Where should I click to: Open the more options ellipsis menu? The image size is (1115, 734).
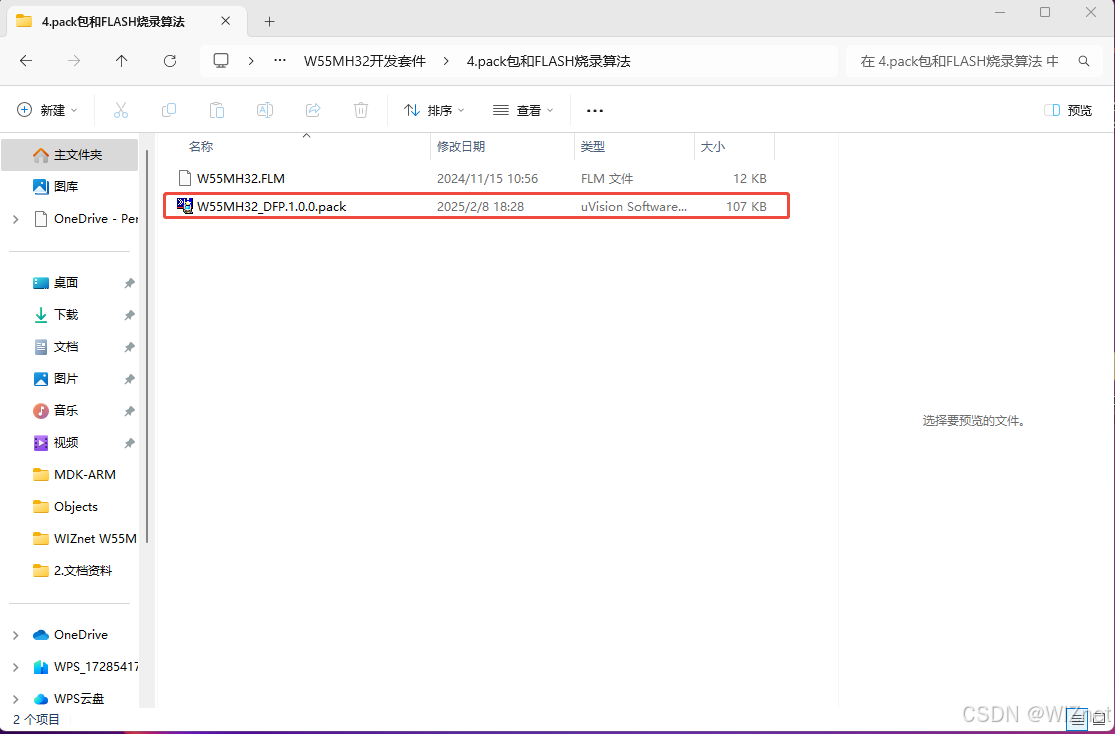click(594, 110)
